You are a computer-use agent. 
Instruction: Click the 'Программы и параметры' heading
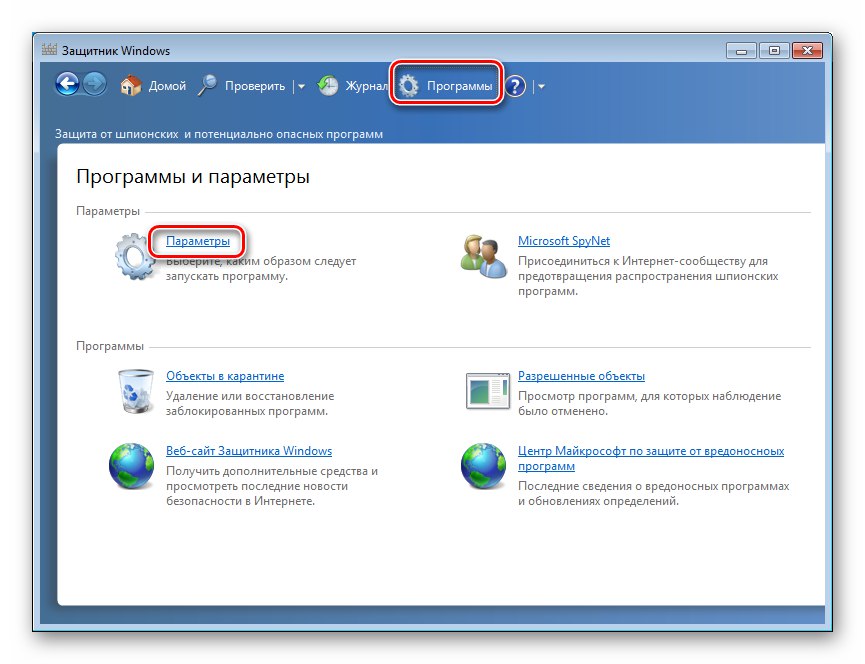point(193,176)
